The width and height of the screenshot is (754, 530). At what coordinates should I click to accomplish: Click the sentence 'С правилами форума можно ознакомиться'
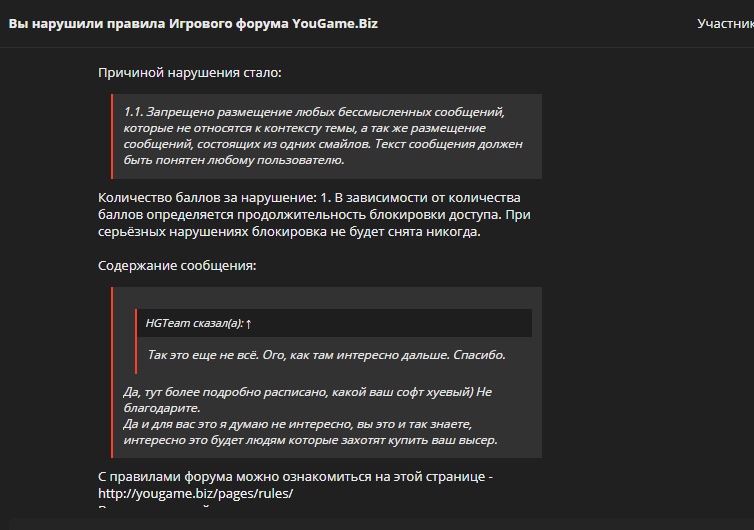click(295, 477)
